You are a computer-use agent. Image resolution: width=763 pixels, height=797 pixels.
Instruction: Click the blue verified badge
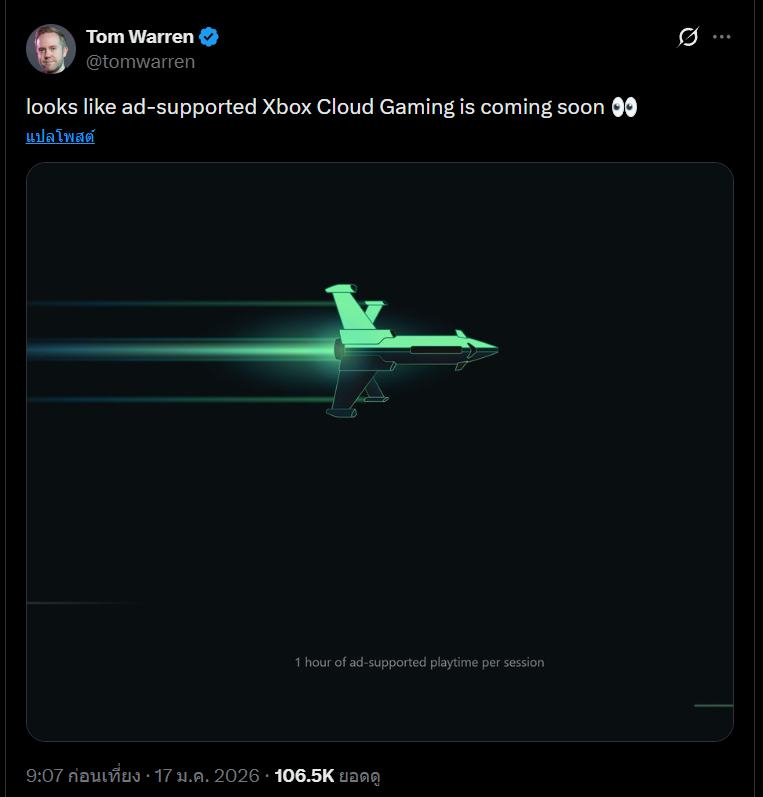click(x=209, y=38)
